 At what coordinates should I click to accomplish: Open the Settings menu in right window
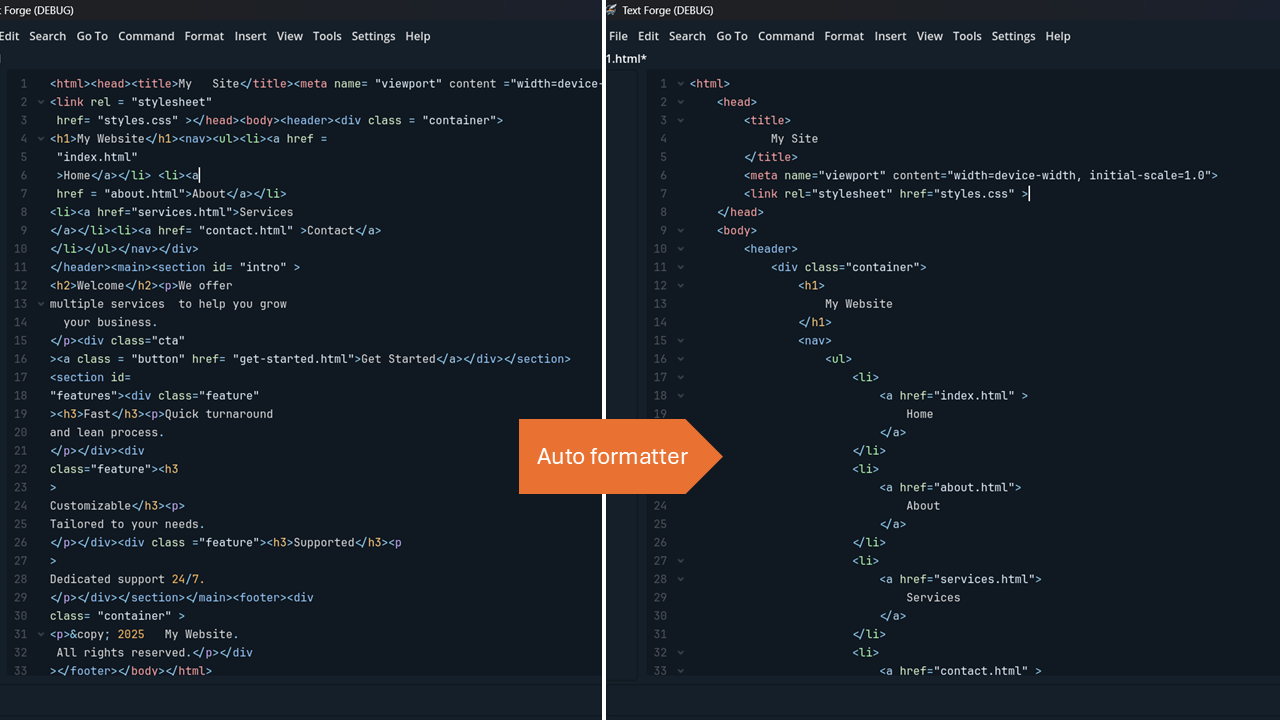(1013, 36)
